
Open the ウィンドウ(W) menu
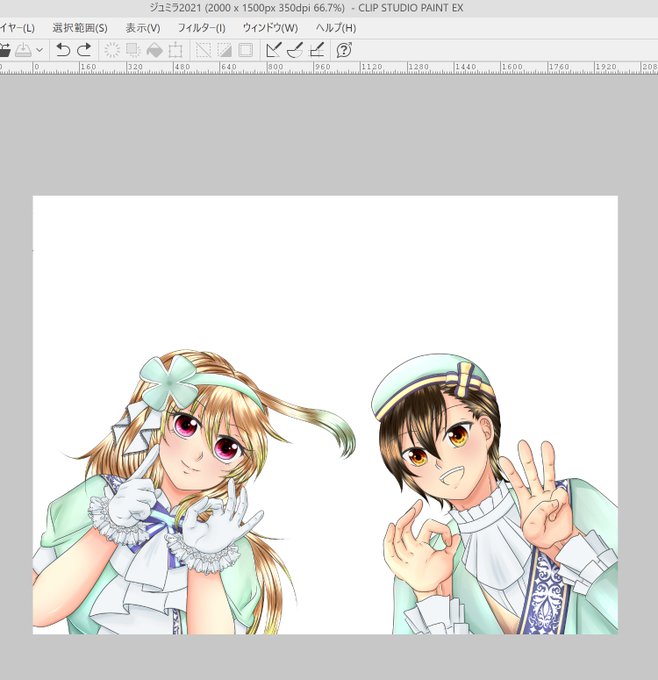click(270, 28)
